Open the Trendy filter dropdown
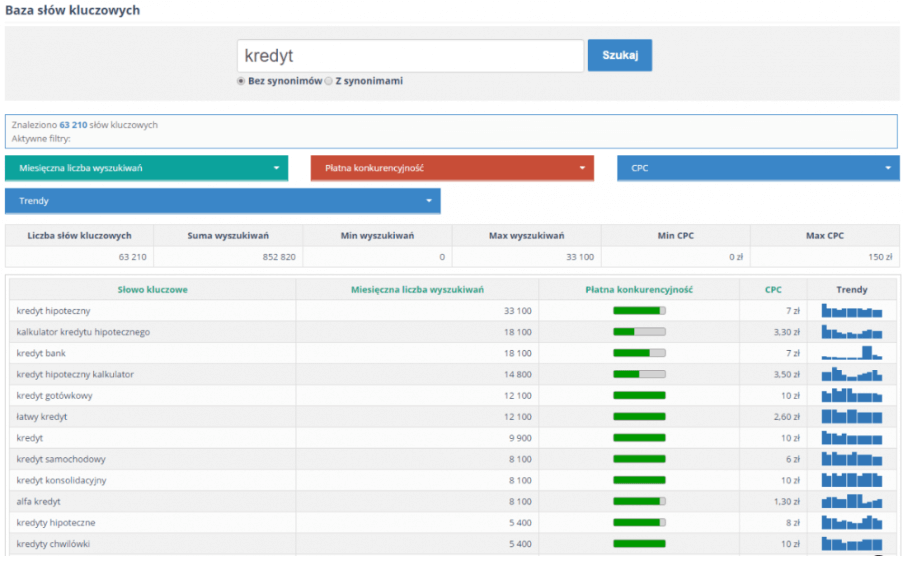The width and height of the screenshot is (903, 562). pyautogui.click(x=222, y=201)
